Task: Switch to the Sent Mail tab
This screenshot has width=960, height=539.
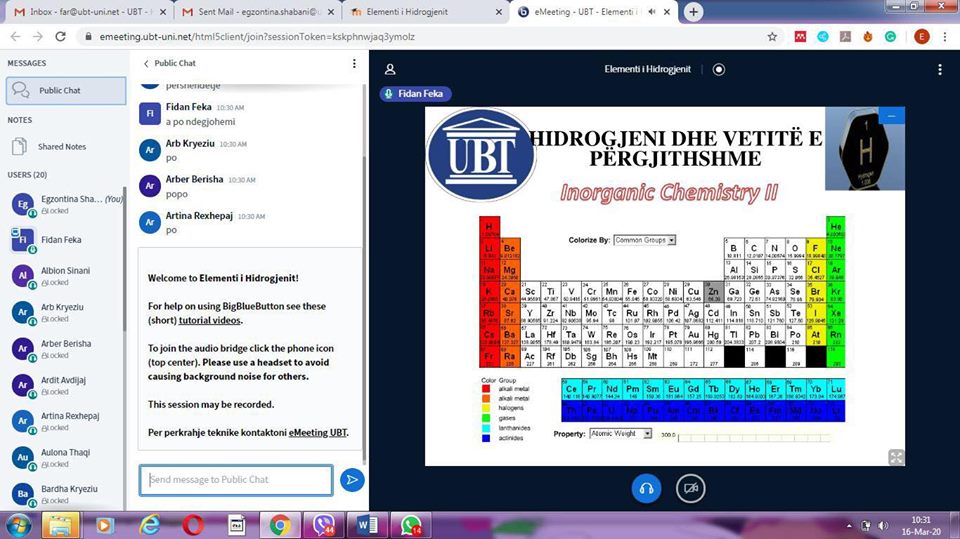Action: [250, 12]
